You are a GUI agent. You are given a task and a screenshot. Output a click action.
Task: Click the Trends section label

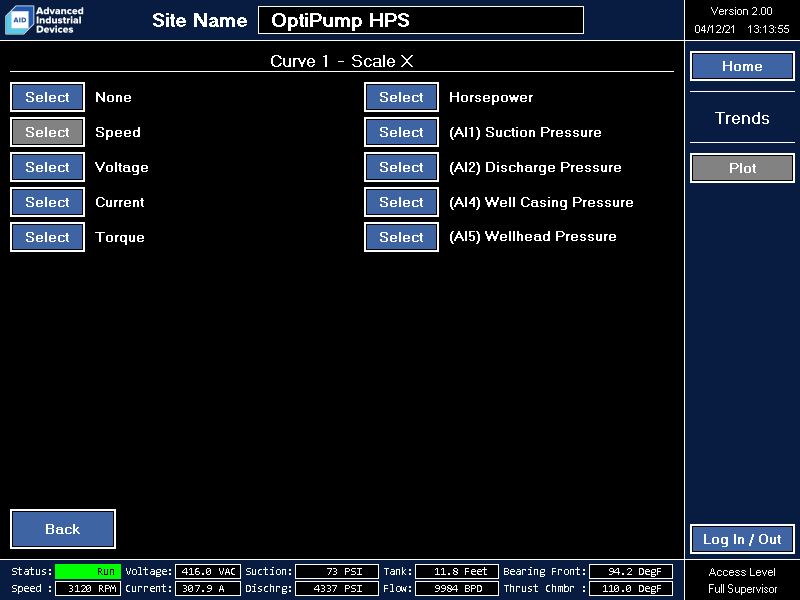tap(742, 118)
